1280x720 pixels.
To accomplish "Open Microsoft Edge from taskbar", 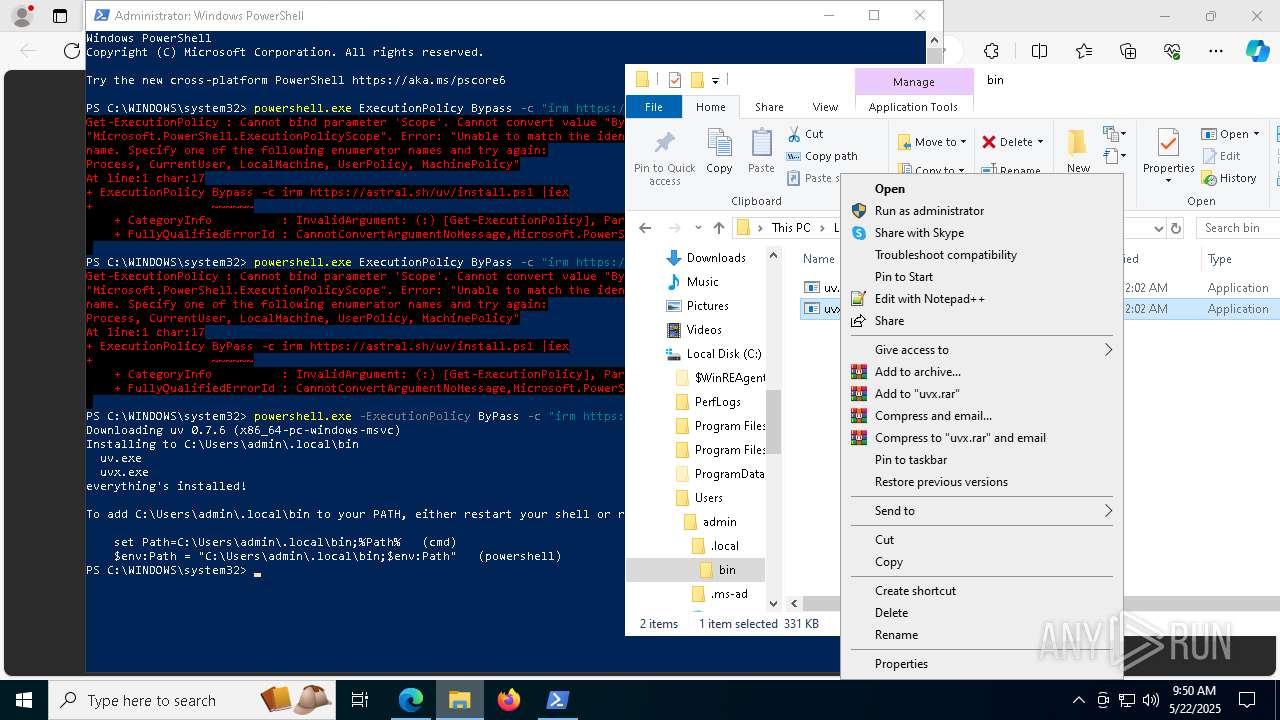I will tap(411, 700).
